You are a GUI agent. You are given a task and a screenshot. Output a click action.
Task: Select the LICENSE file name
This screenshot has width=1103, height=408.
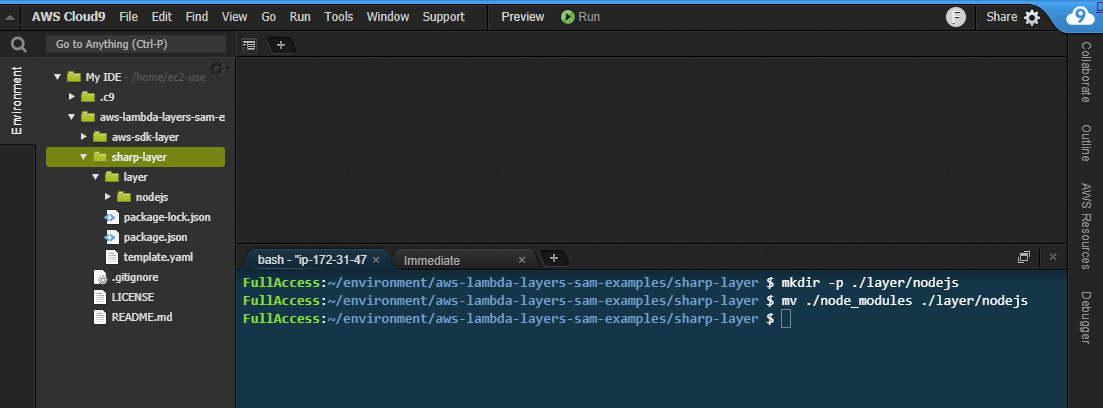tap(132, 297)
